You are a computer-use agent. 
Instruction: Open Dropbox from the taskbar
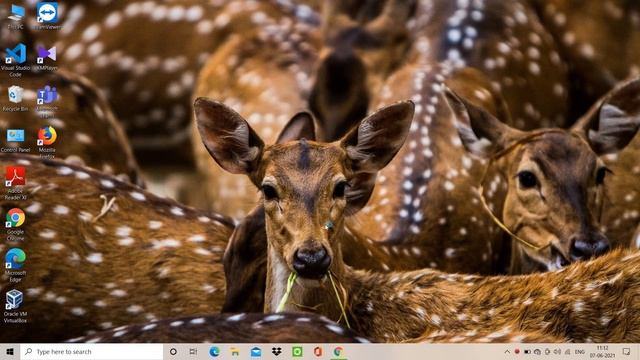click(277, 352)
